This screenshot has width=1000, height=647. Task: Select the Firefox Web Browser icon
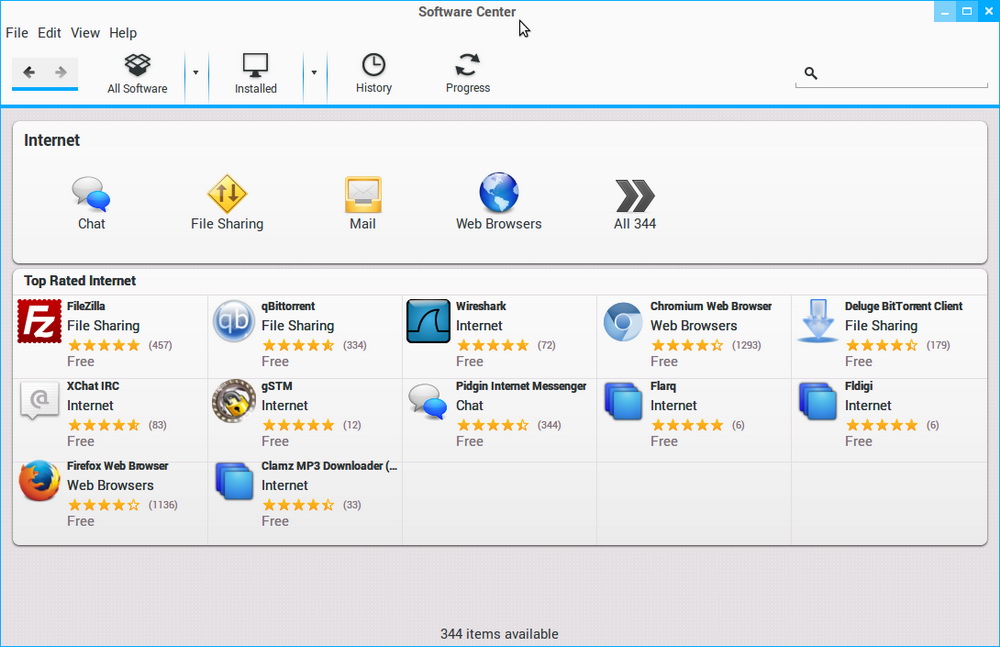(x=40, y=480)
